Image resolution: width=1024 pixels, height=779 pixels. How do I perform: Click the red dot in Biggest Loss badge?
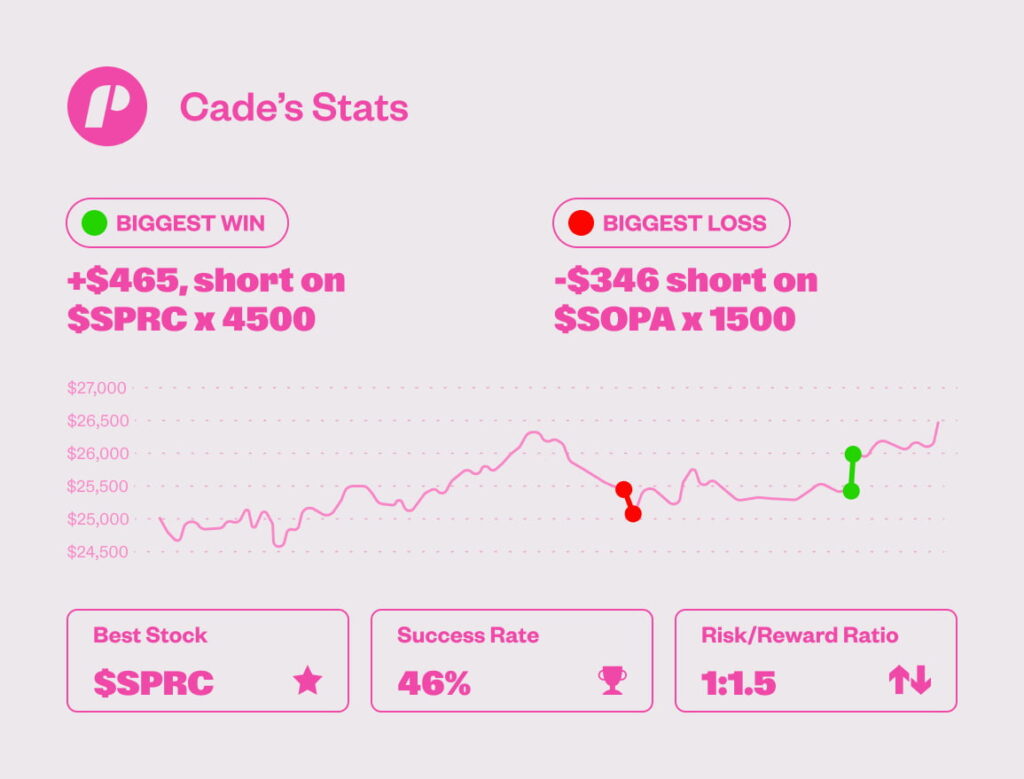pos(580,223)
